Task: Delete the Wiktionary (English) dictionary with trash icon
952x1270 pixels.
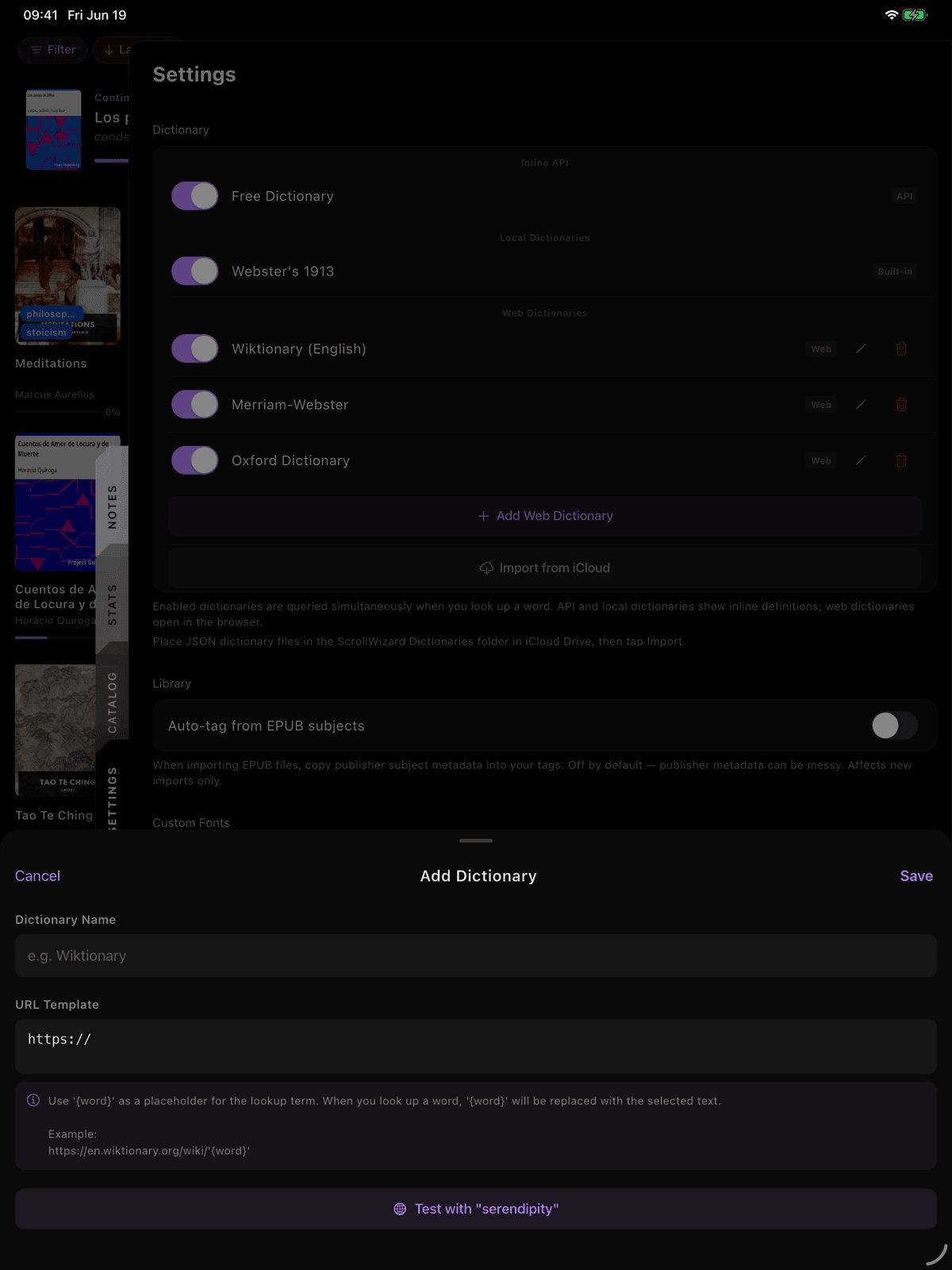Action: (x=901, y=348)
